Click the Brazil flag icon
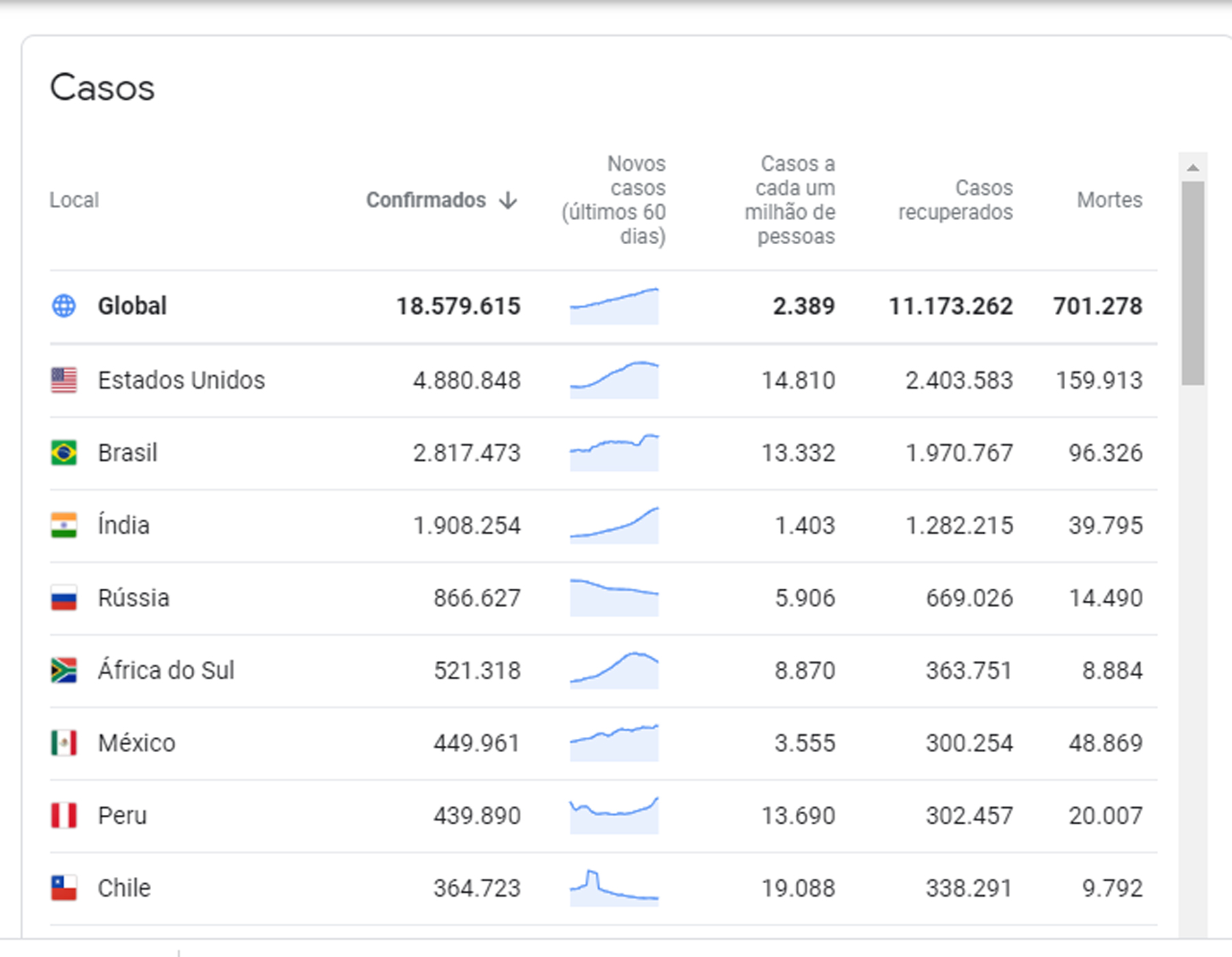 [64, 453]
